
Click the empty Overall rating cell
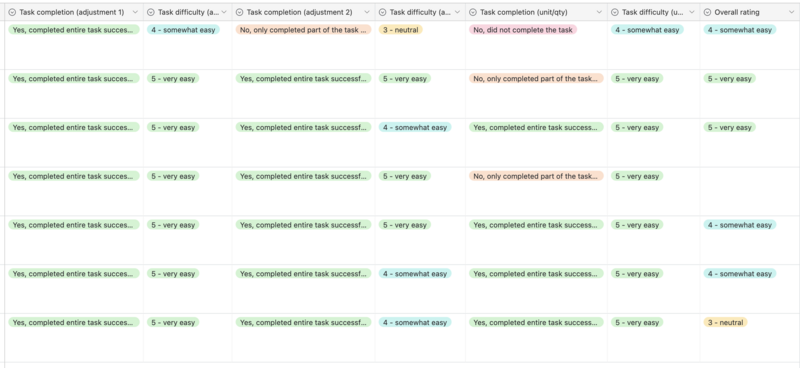pyautogui.click(x=749, y=191)
